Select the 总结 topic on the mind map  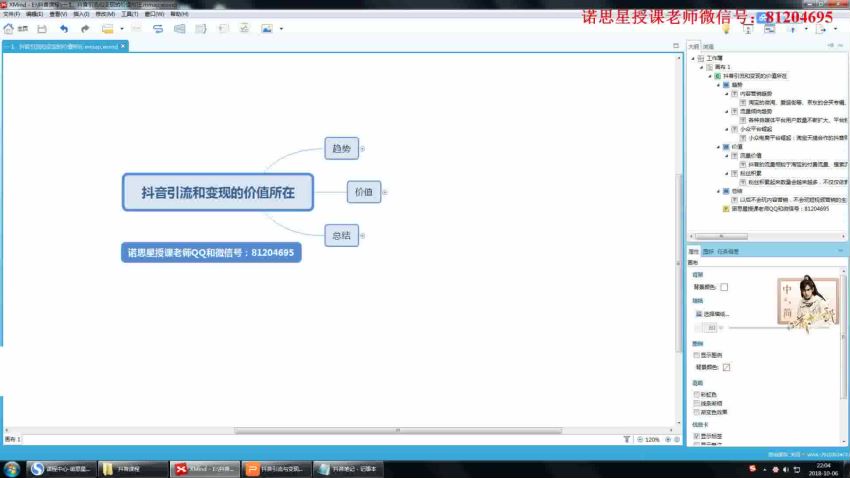(x=340, y=235)
